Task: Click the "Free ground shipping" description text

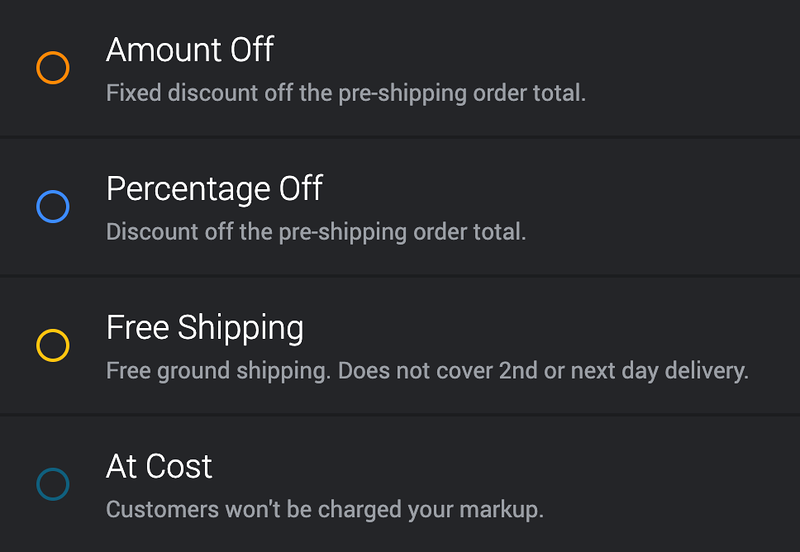Action: (218, 371)
